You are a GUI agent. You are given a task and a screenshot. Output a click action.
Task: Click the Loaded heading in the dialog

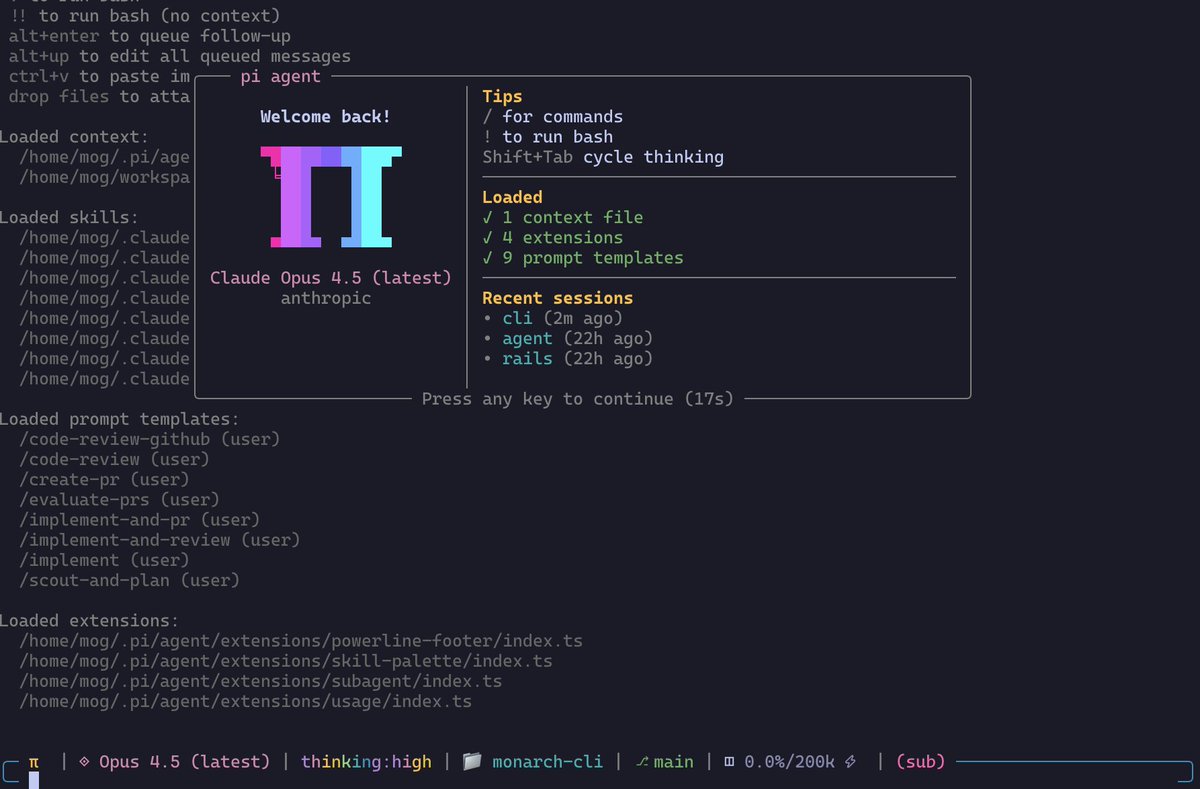tap(512, 198)
